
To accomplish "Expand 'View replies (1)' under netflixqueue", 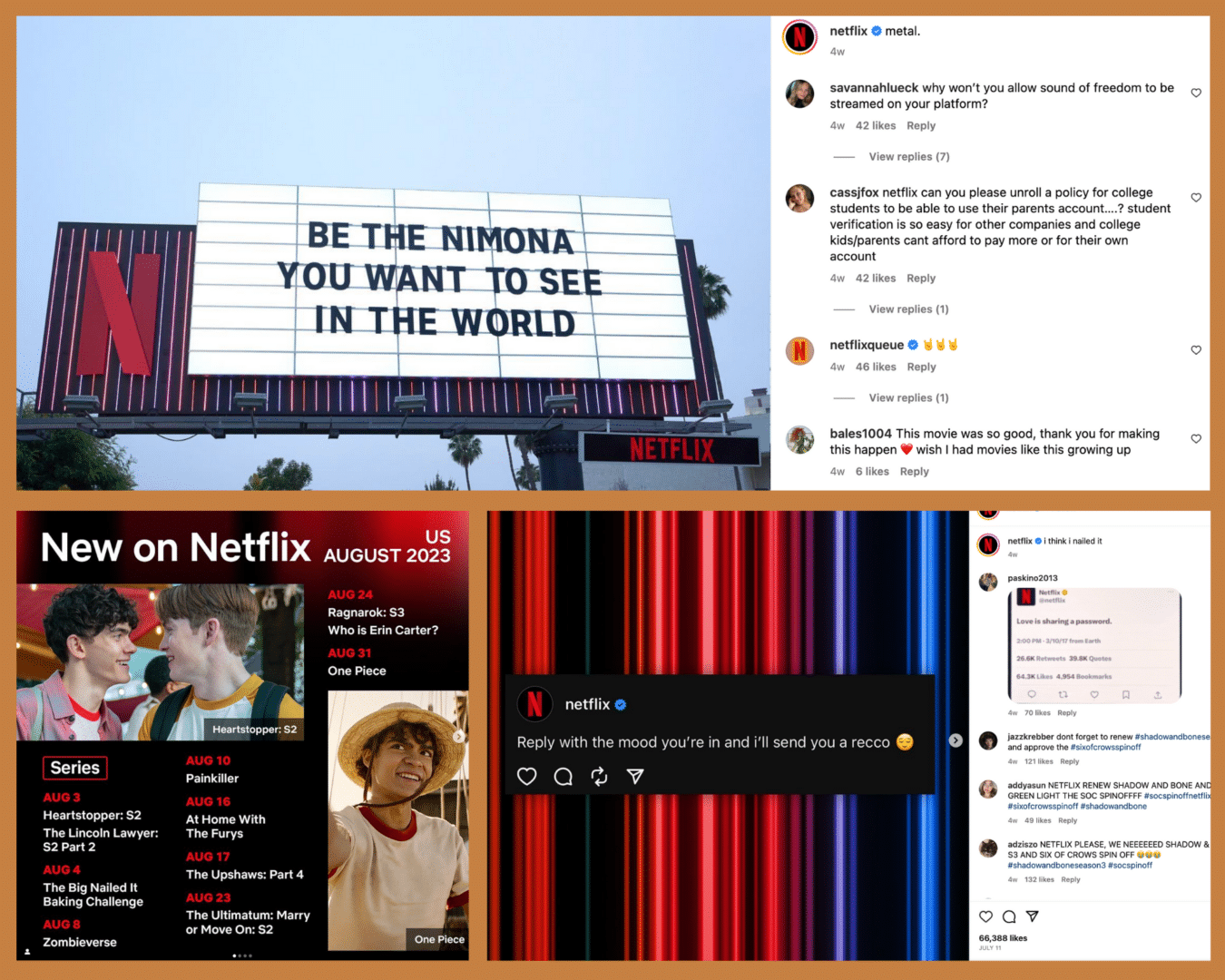I will [x=908, y=398].
